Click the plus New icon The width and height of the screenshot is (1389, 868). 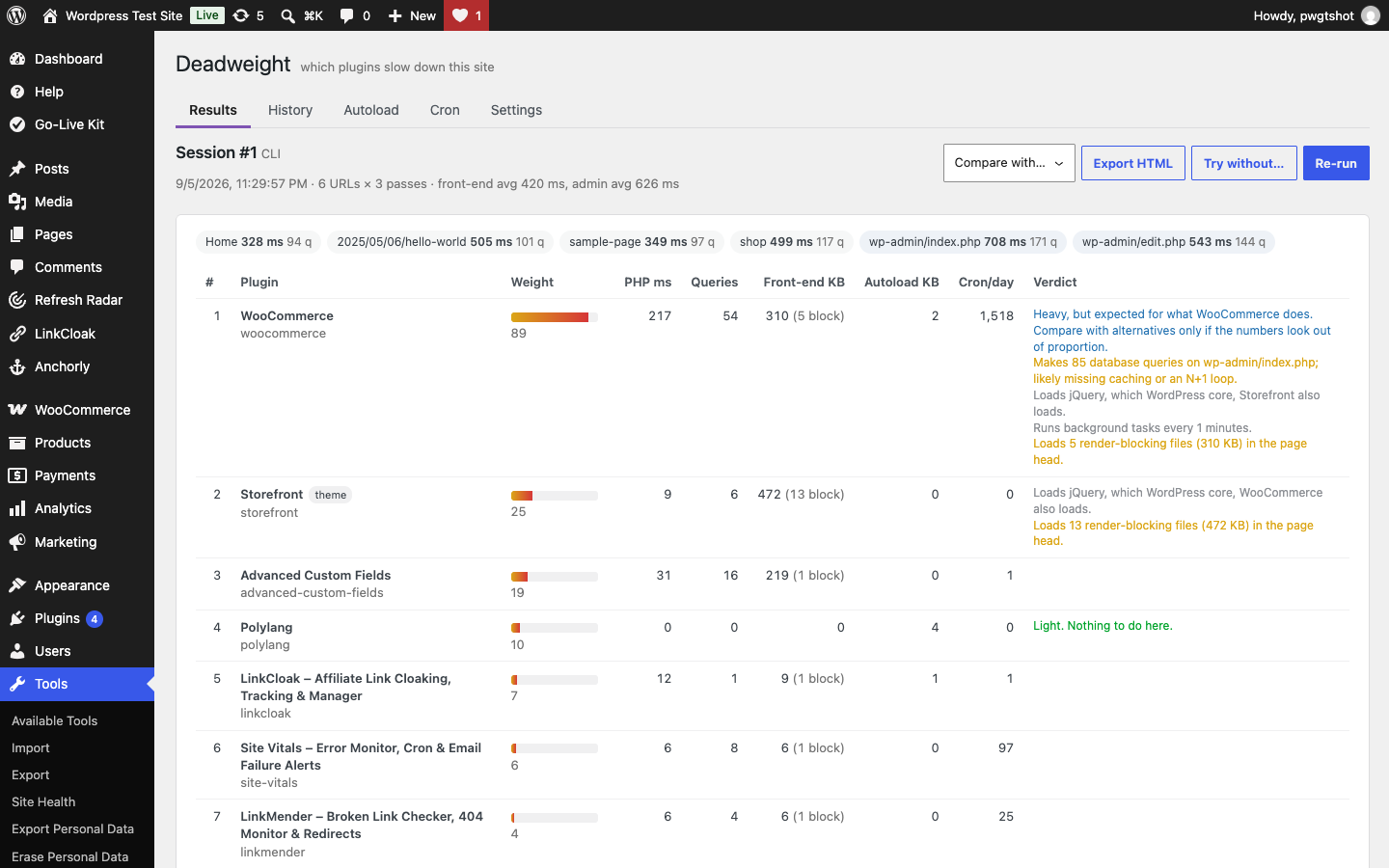point(395,15)
